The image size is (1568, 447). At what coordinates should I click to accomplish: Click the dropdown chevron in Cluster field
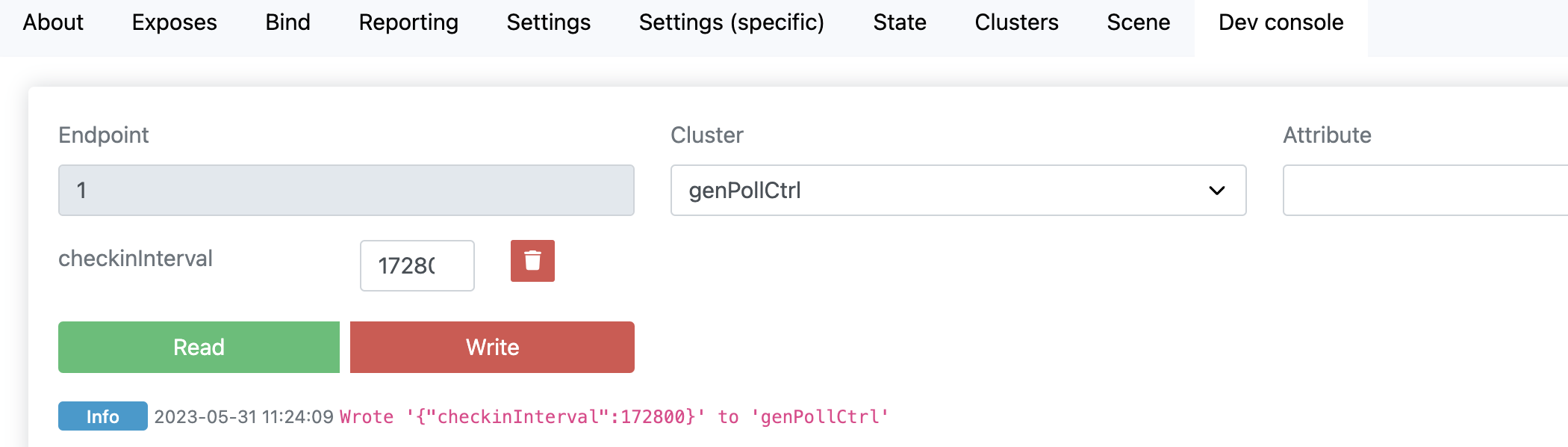(1216, 191)
